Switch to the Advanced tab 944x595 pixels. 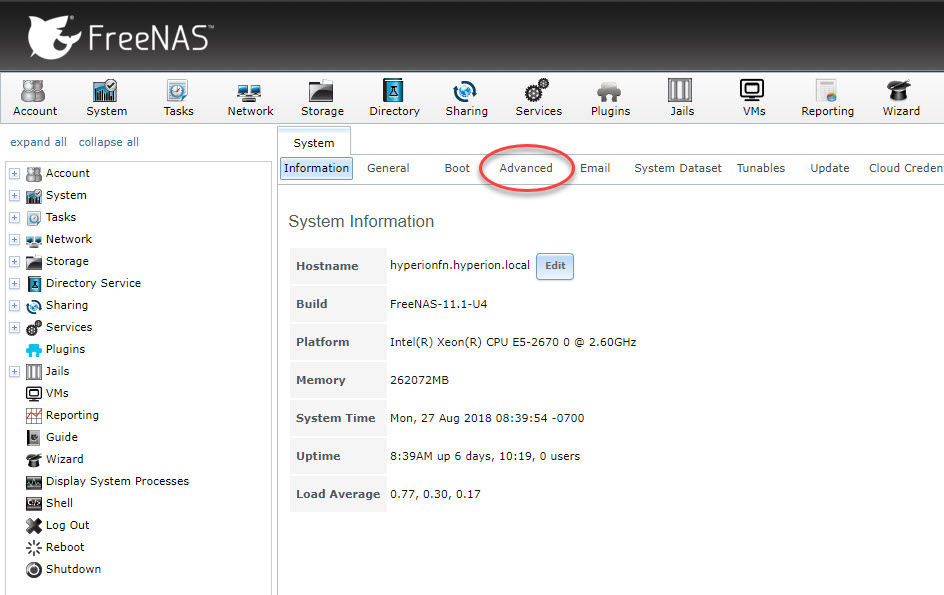pos(526,168)
